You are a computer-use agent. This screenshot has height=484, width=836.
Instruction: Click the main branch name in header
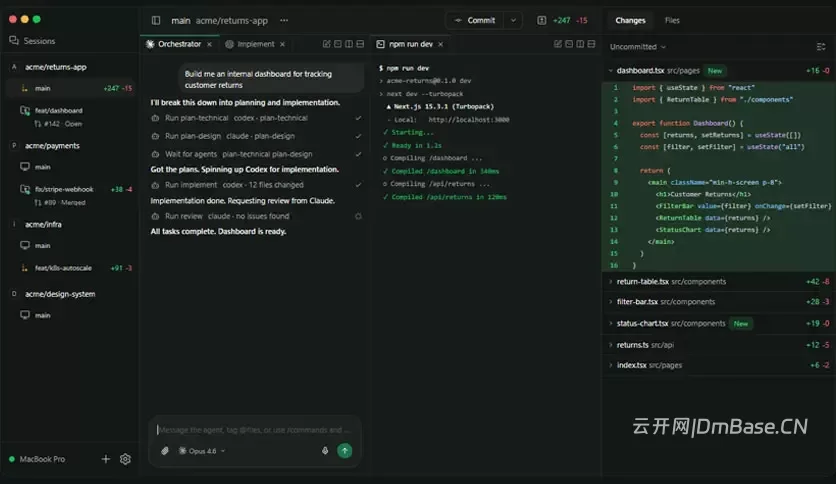tap(181, 20)
